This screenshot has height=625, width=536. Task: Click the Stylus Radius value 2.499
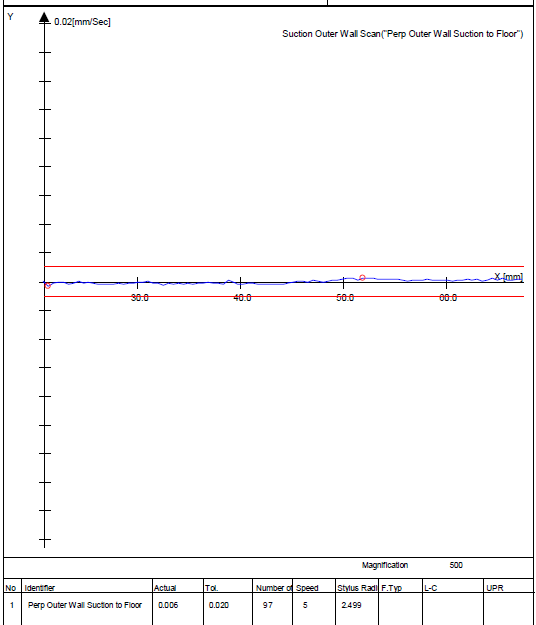[x=351, y=605]
